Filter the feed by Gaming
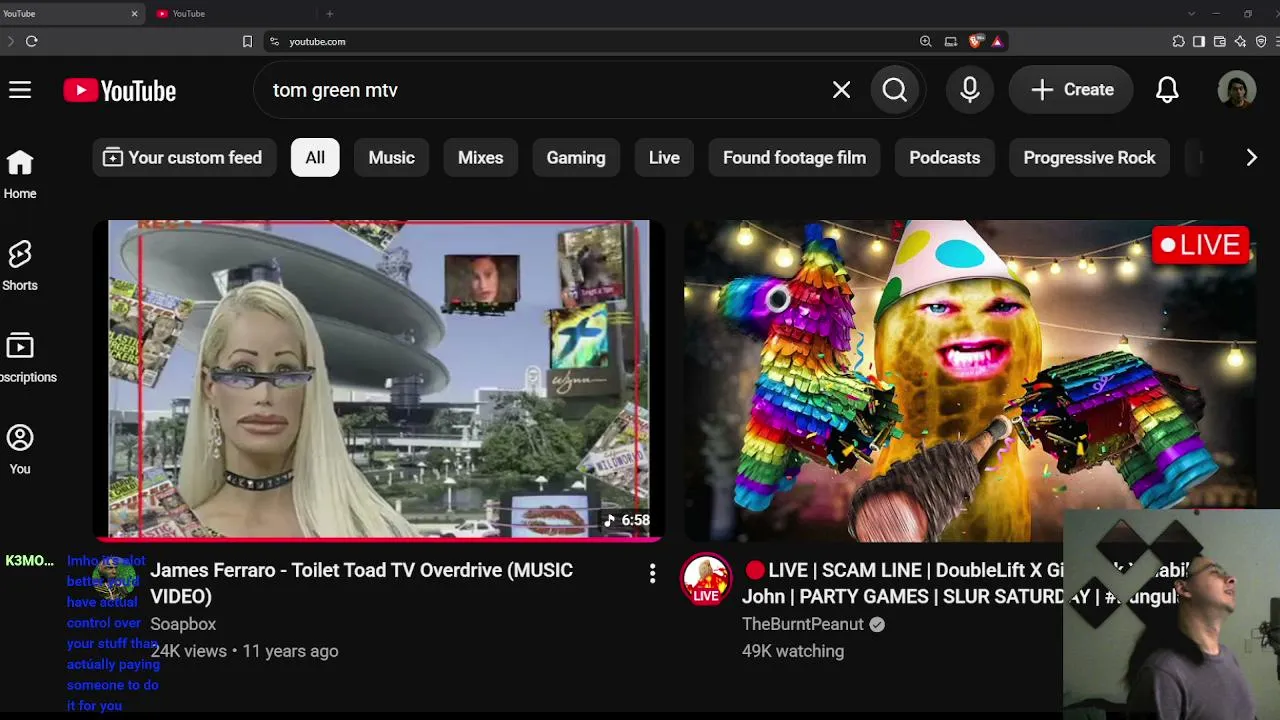Image resolution: width=1280 pixels, height=720 pixels. pos(576,157)
